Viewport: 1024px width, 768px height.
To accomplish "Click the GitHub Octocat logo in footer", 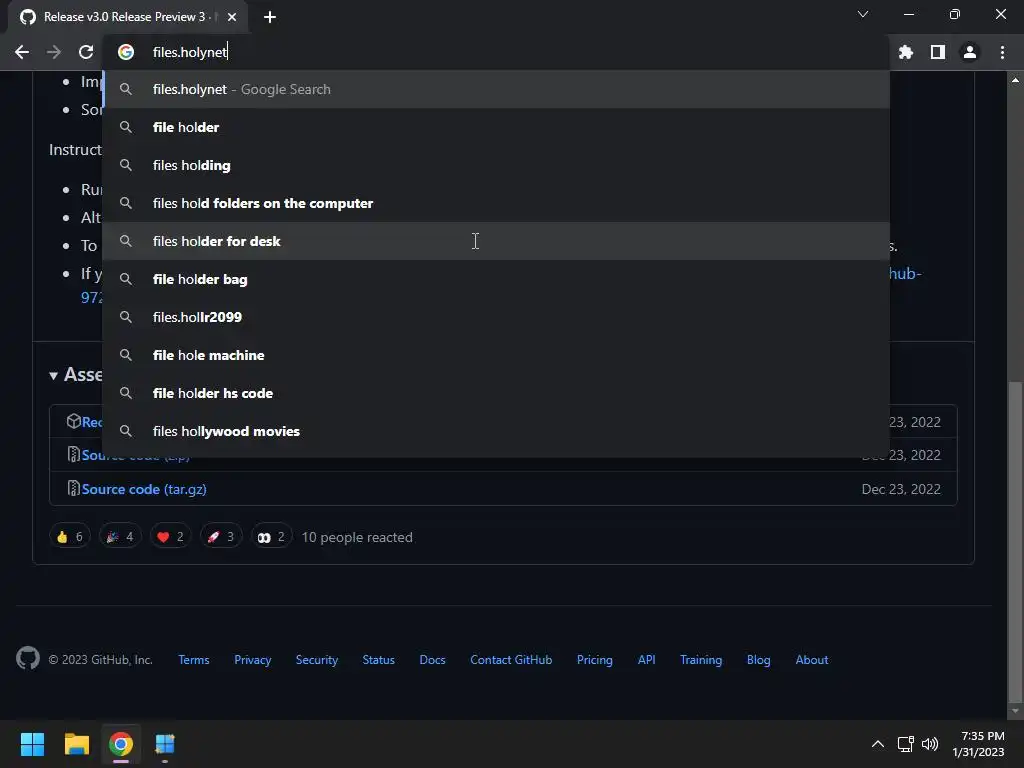I will tap(28, 658).
